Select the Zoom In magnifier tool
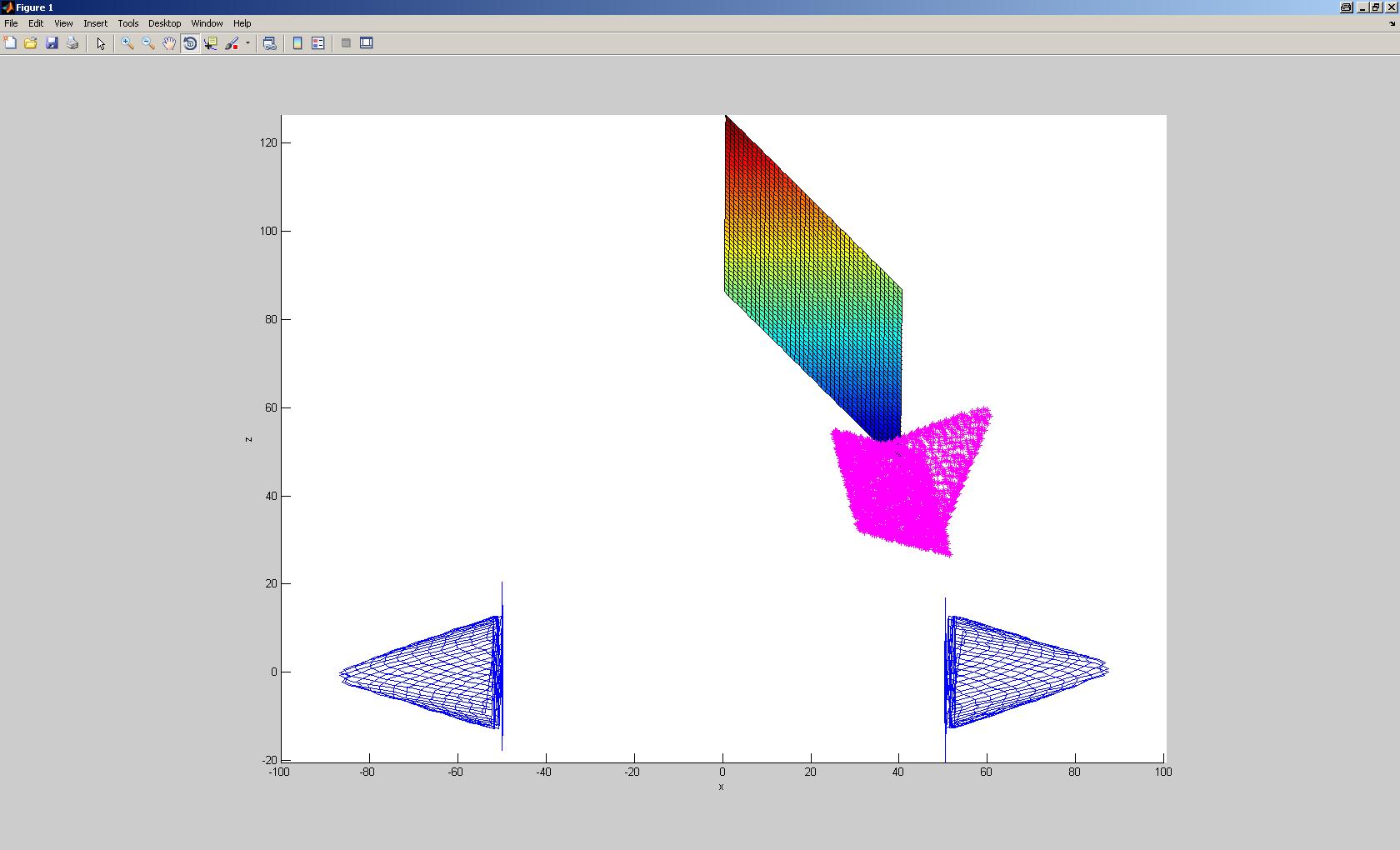Image resolution: width=1400 pixels, height=850 pixels. pos(127,43)
